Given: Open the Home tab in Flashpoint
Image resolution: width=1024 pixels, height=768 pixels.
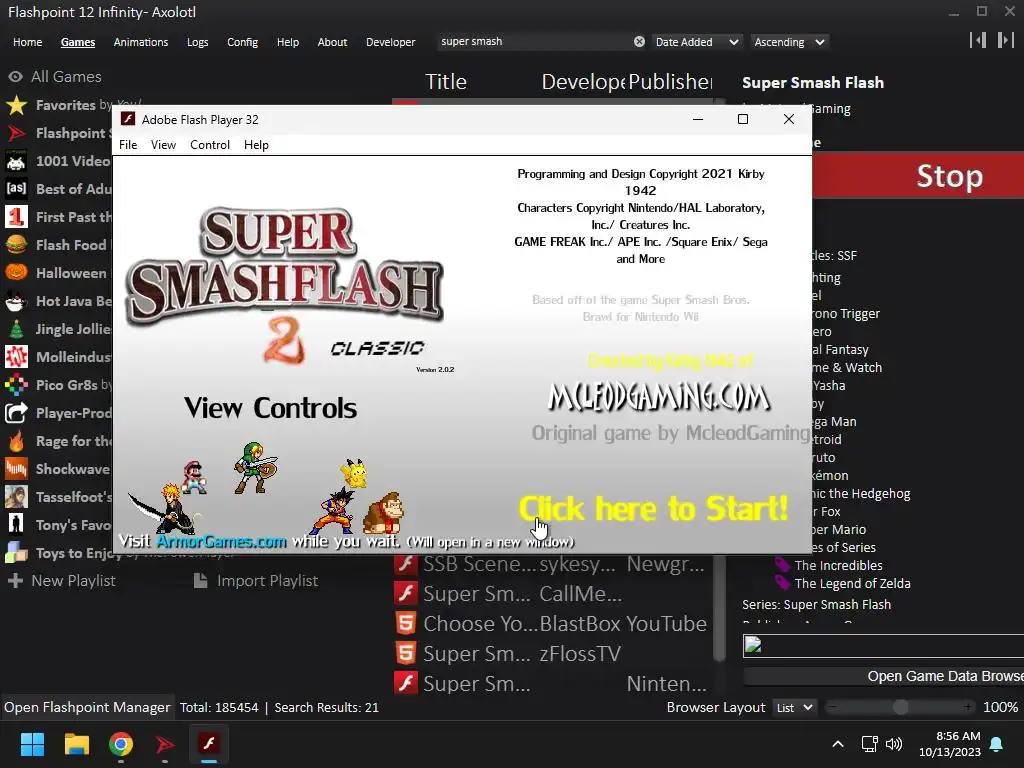Looking at the screenshot, I should click(27, 42).
